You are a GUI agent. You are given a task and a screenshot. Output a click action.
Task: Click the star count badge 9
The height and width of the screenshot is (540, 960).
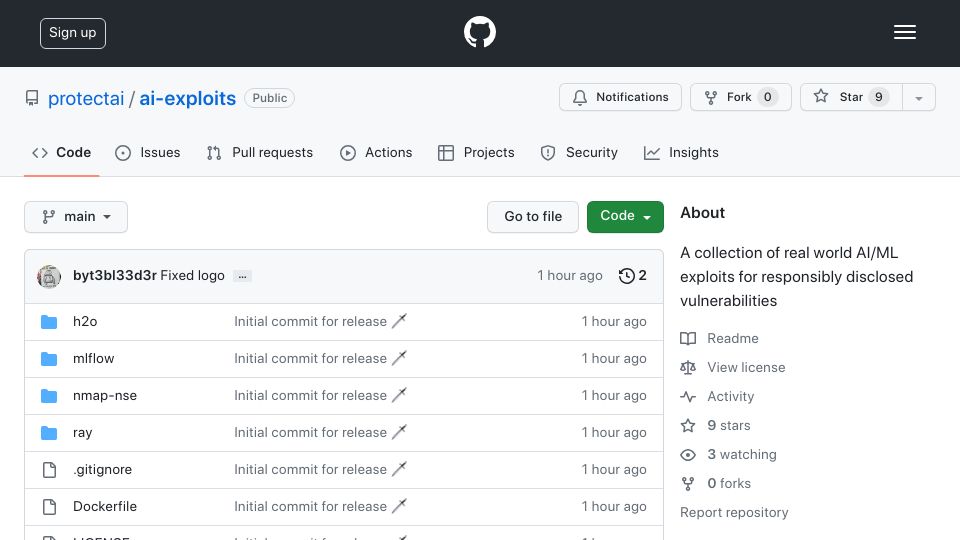[879, 97]
